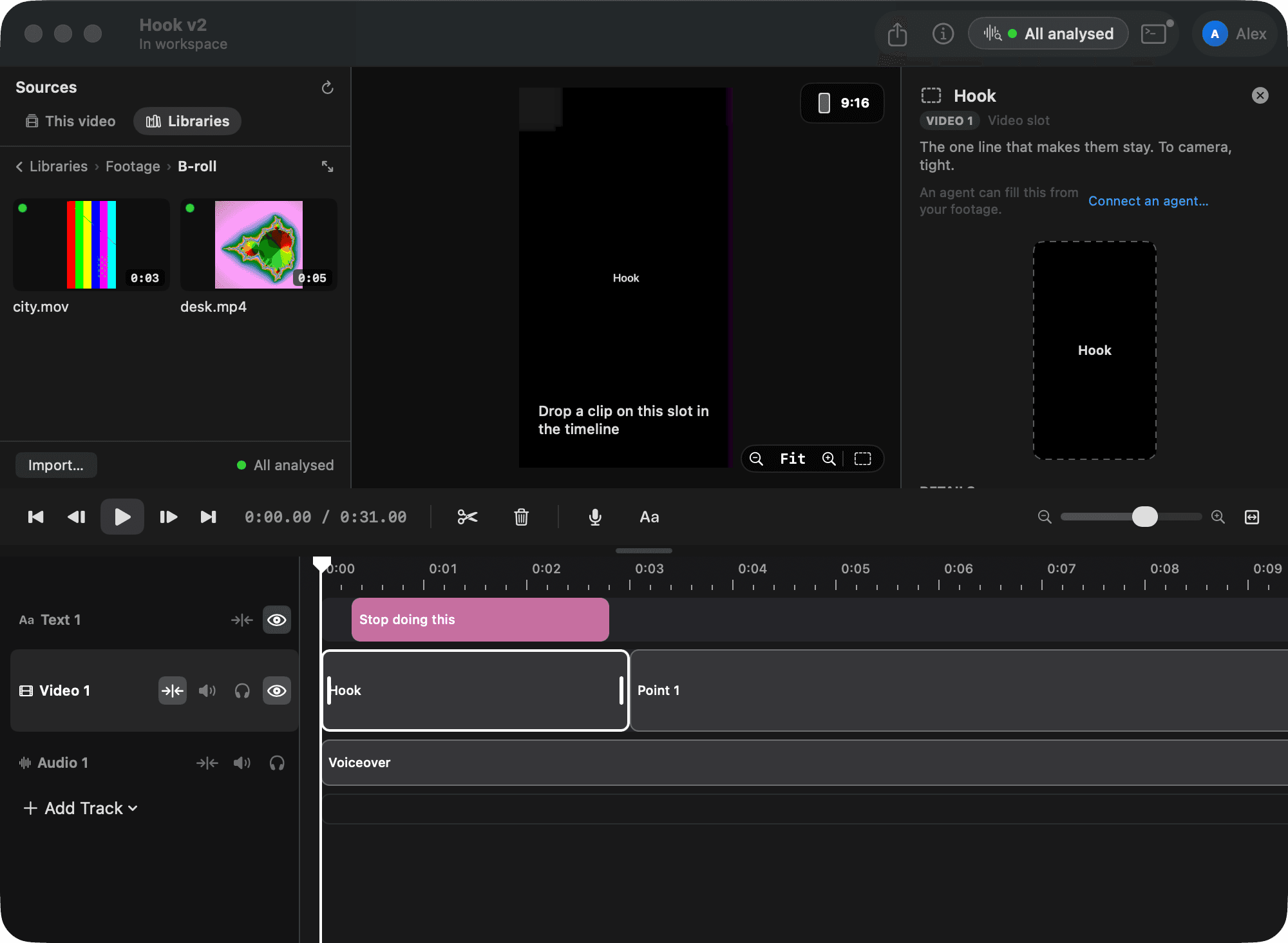Click the dashed Hook slot placeholder in the inspector
1288x943 pixels.
(1095, 350)
